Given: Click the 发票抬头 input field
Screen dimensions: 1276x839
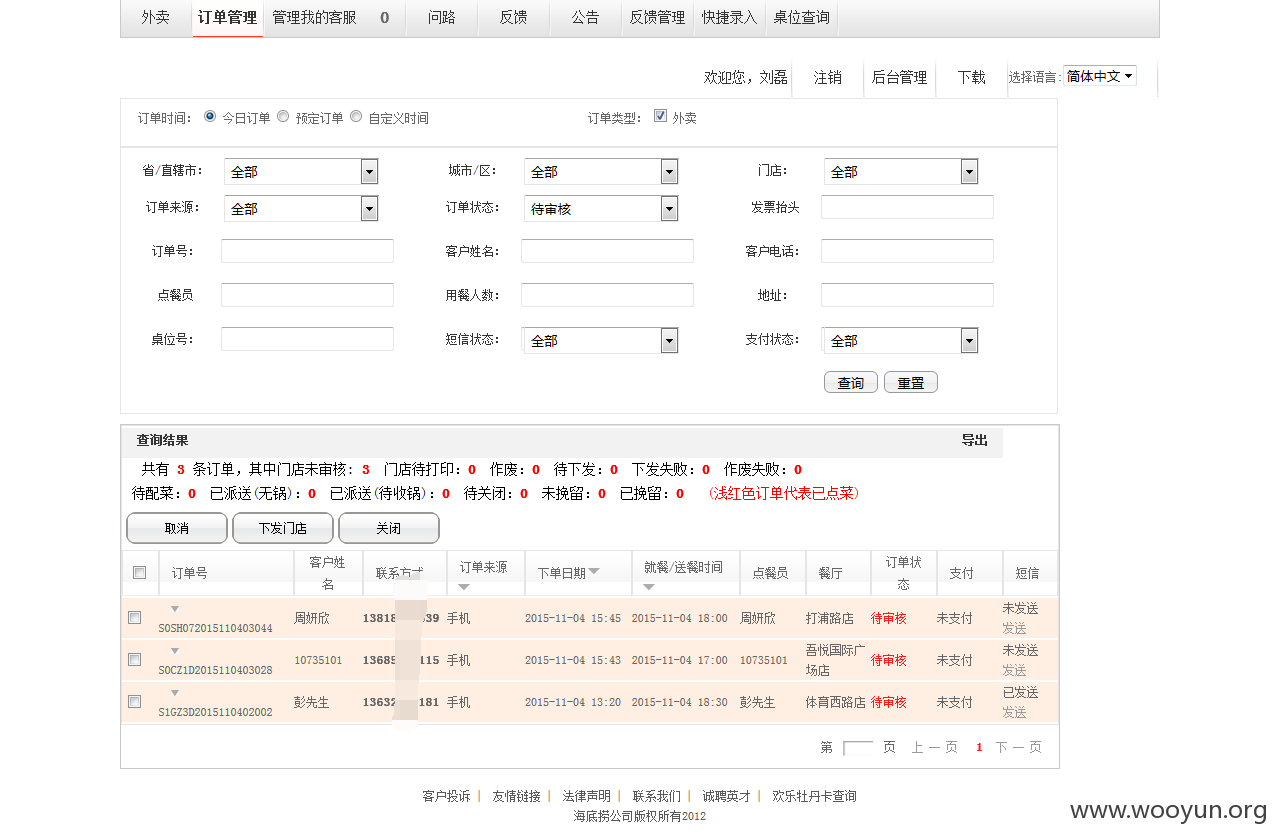Looking at the screenshot, I should coord(907,207).
